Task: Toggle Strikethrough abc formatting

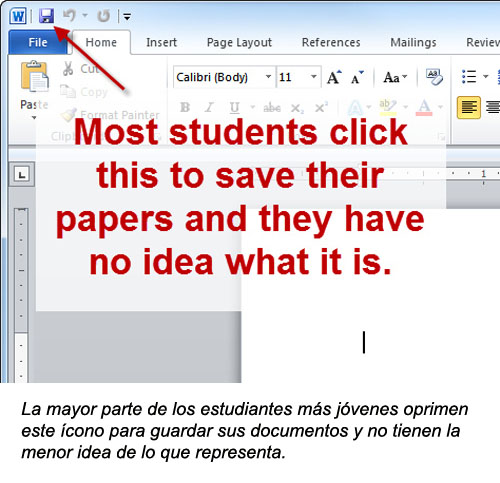Action: point(272,108)
